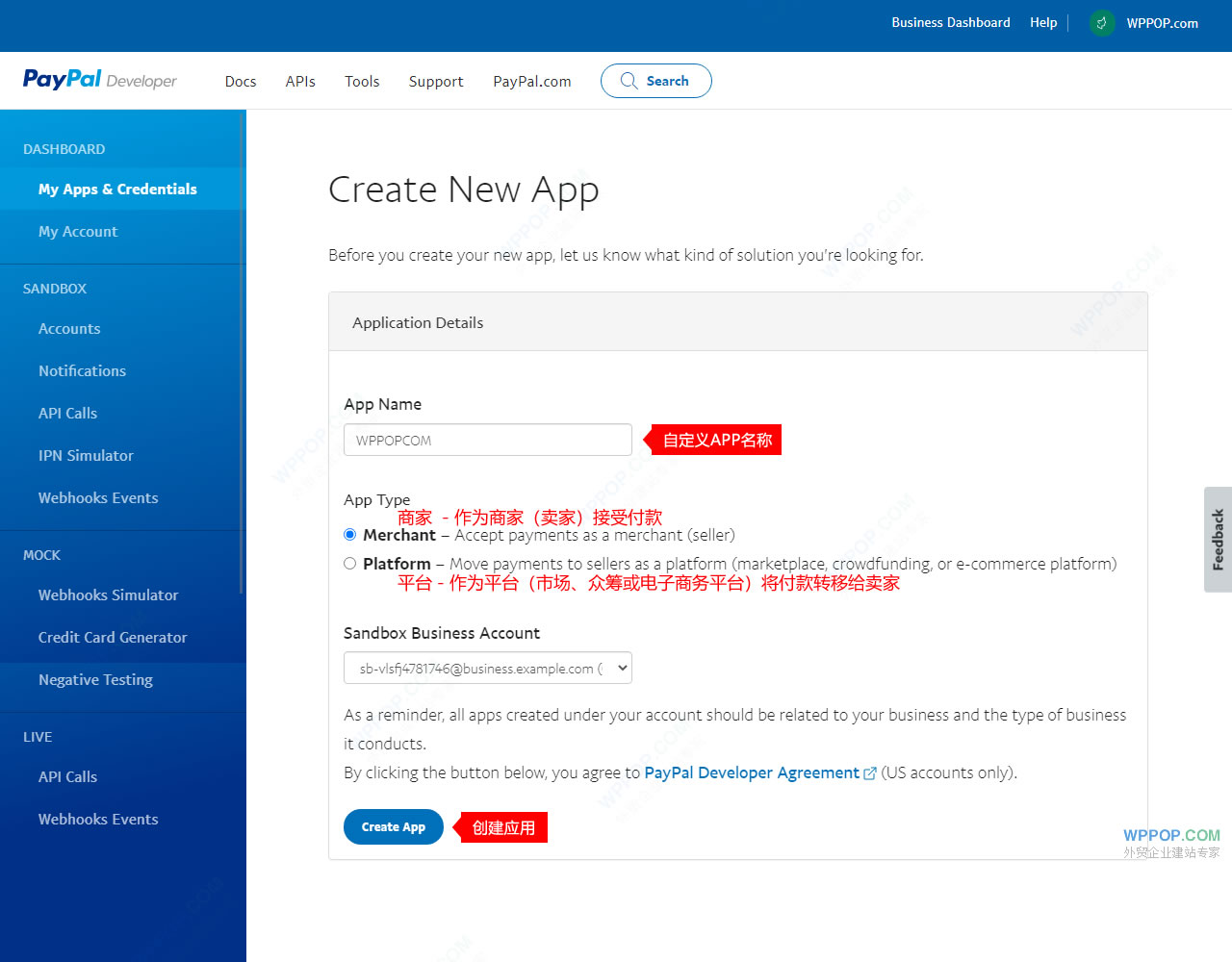Click the green WPPOP.com account avatar icon
The image size is (1232, 962).
1102,23
